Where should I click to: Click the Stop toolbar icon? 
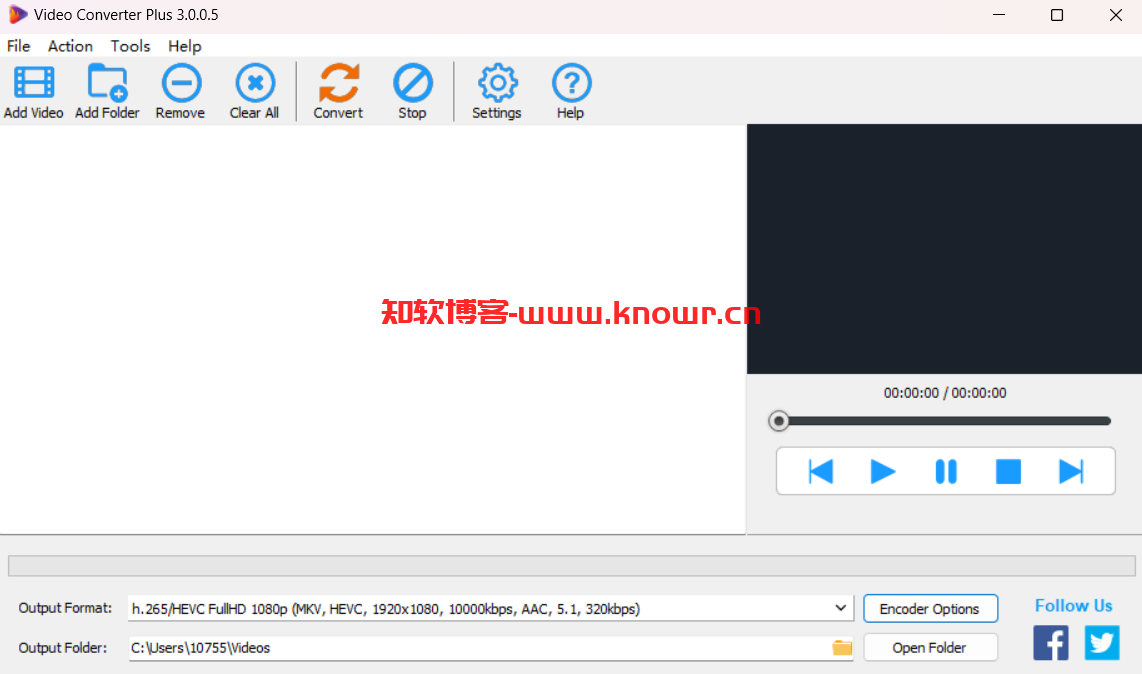[412, 82]
